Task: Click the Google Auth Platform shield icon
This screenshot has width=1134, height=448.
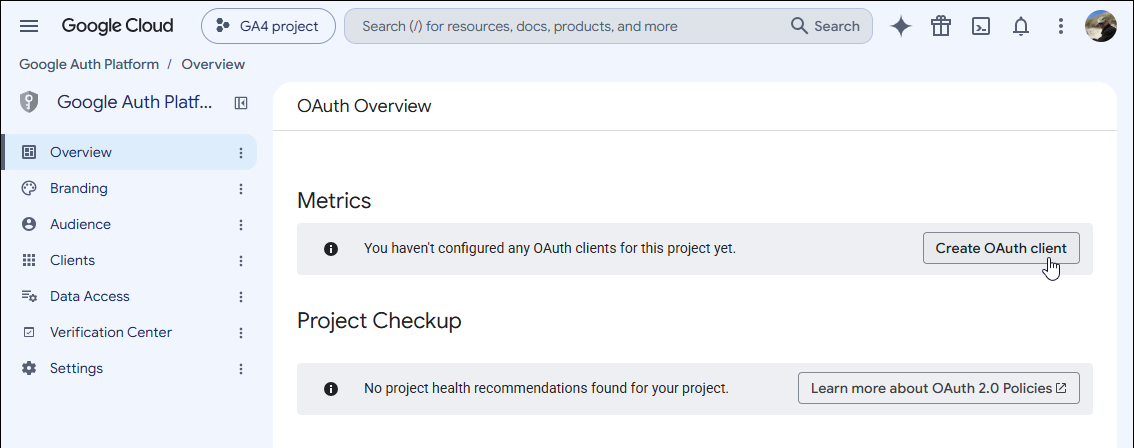Action: point(29,102)
